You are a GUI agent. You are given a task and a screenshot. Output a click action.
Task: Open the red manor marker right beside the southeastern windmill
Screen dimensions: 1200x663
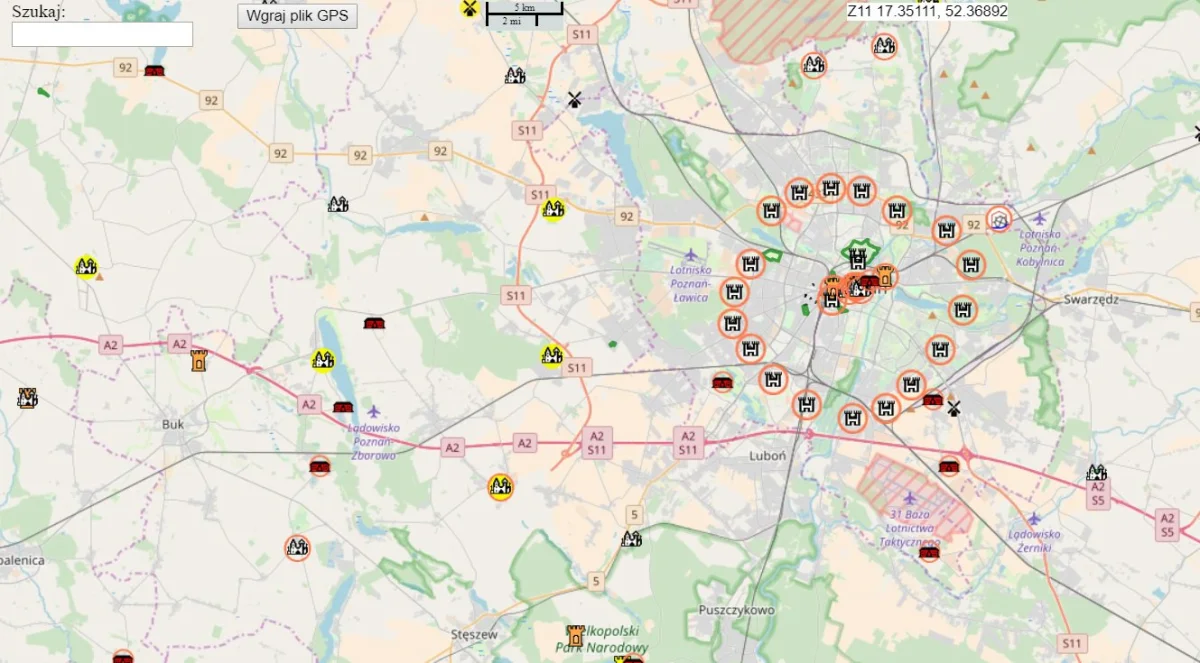coord(932,400)
